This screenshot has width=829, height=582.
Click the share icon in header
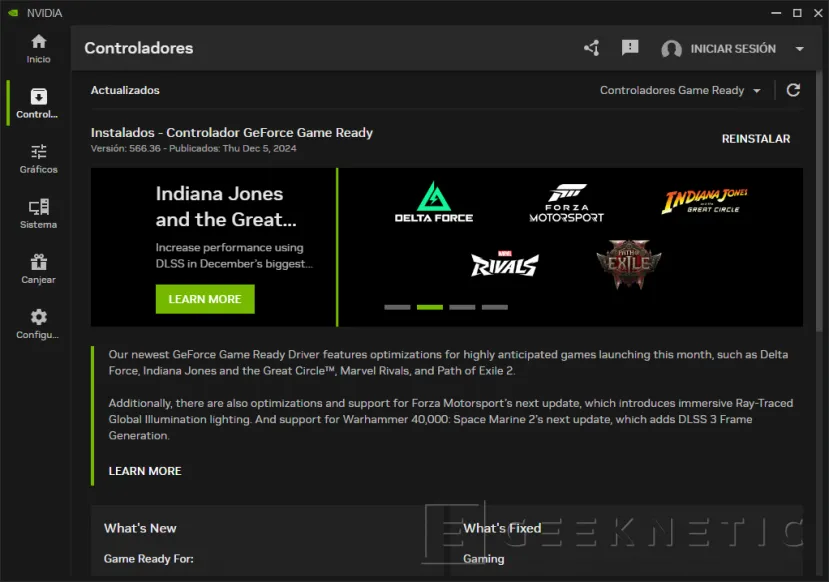tap(592, 48)
